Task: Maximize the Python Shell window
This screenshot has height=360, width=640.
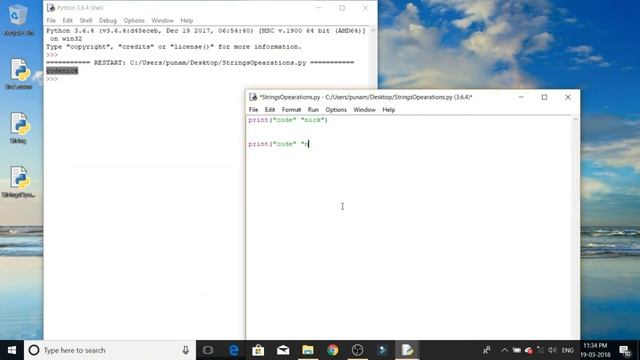Action: pyautogui.click(x=342, y=8)
